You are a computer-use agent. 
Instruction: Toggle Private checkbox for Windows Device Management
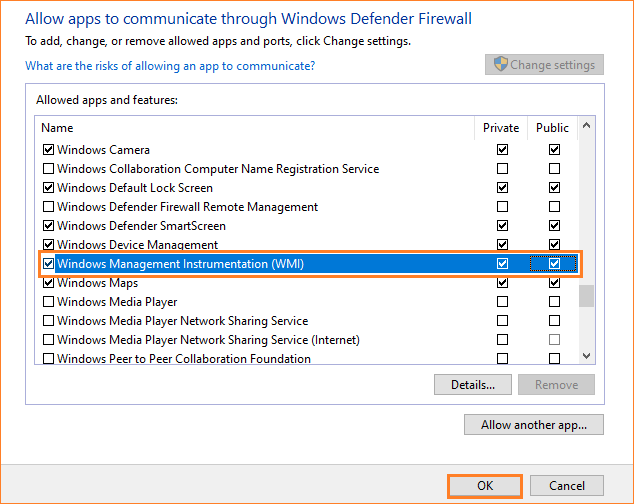pos(502,245)
